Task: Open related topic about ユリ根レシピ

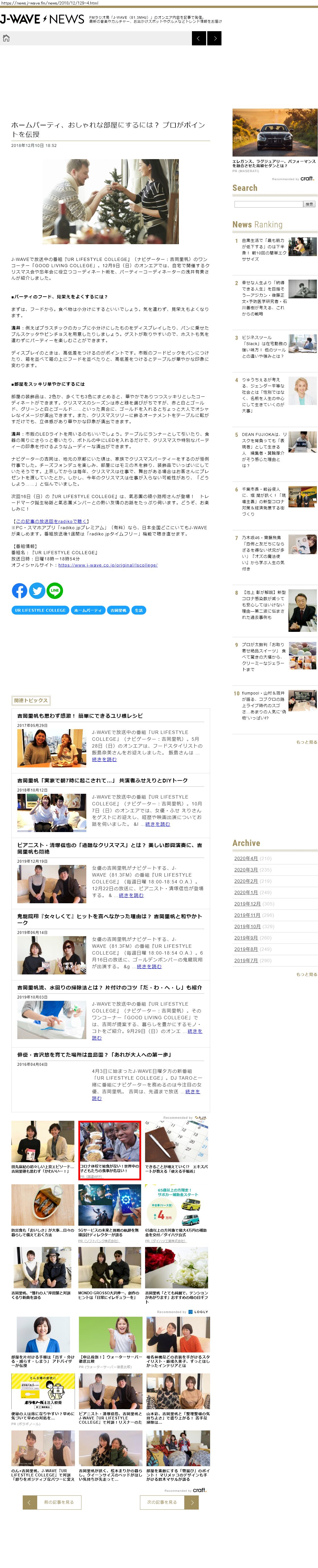Action: coord(80,716)
